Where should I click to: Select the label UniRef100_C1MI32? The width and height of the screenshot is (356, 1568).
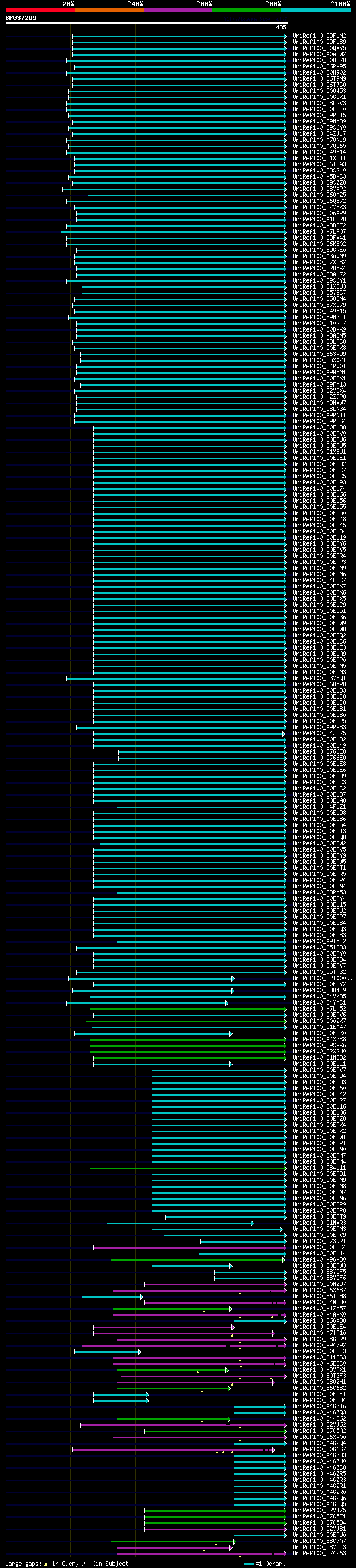(319, 1057)
